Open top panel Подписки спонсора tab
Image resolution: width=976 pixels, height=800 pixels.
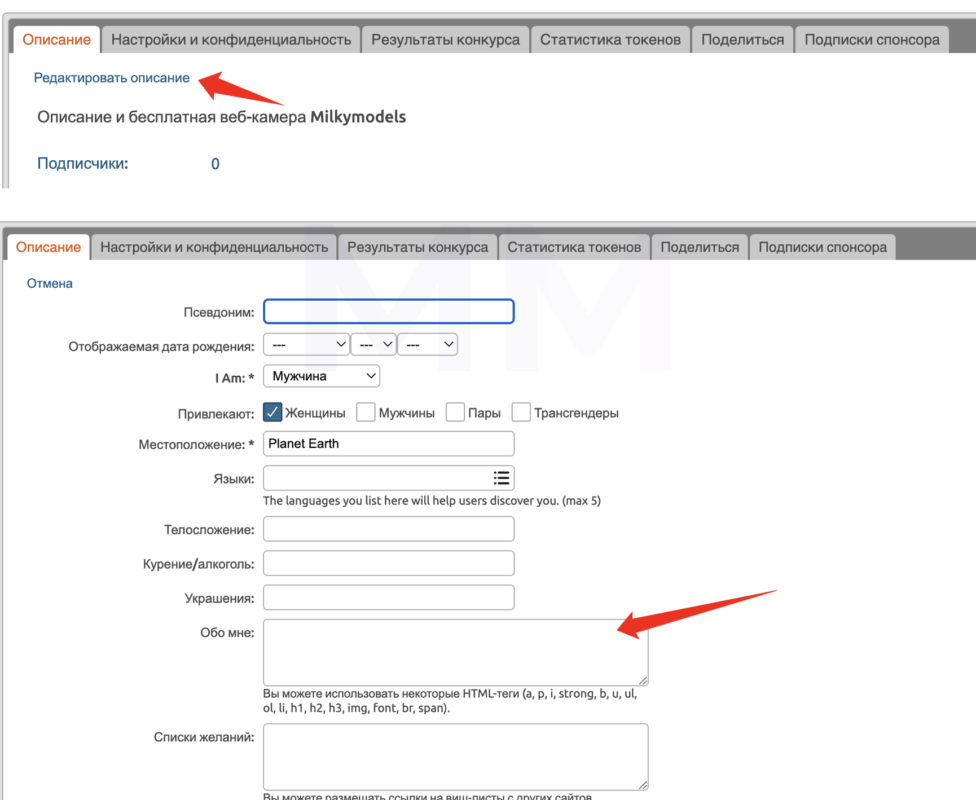tap(872, 40)
